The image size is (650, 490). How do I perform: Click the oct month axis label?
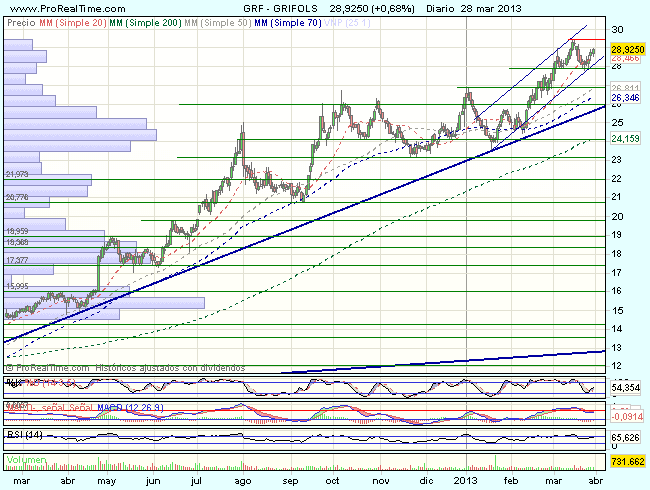(332, 481)
